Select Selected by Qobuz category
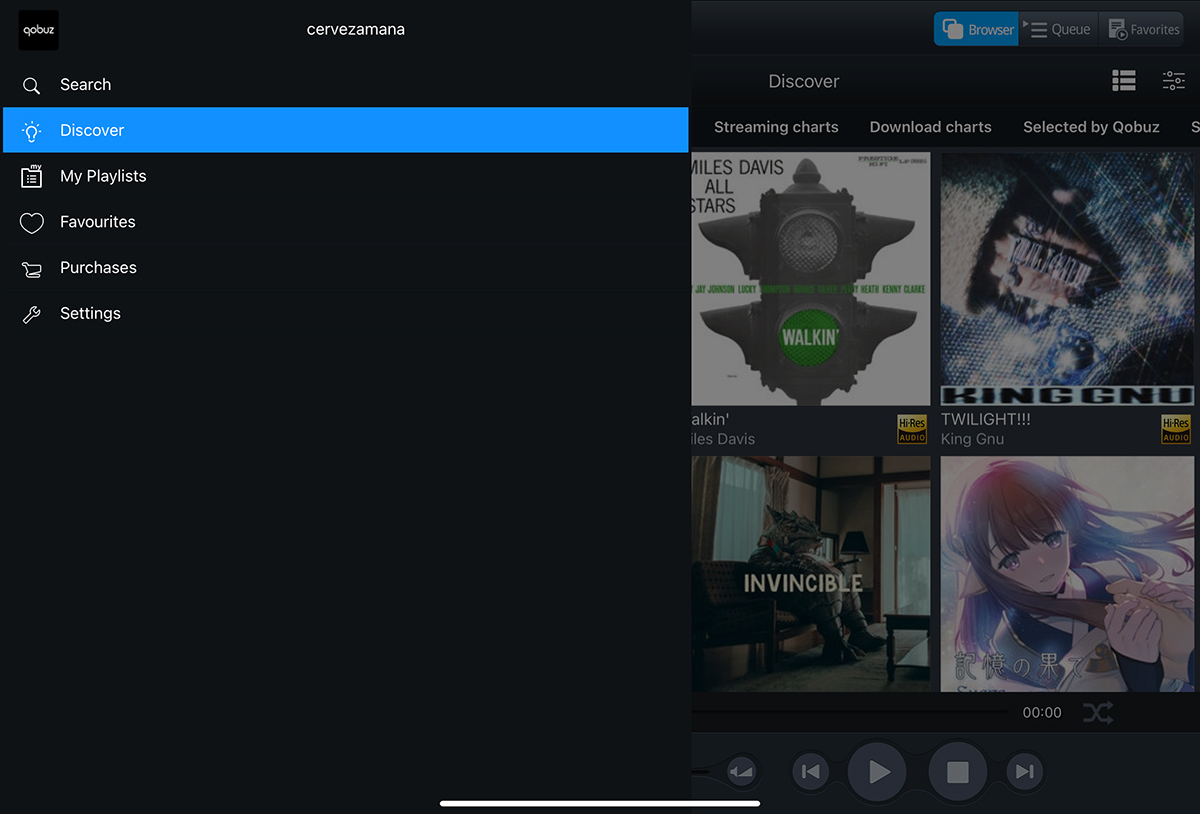The width and height of the screenshot is (1200, 814). pos(1091,127)
